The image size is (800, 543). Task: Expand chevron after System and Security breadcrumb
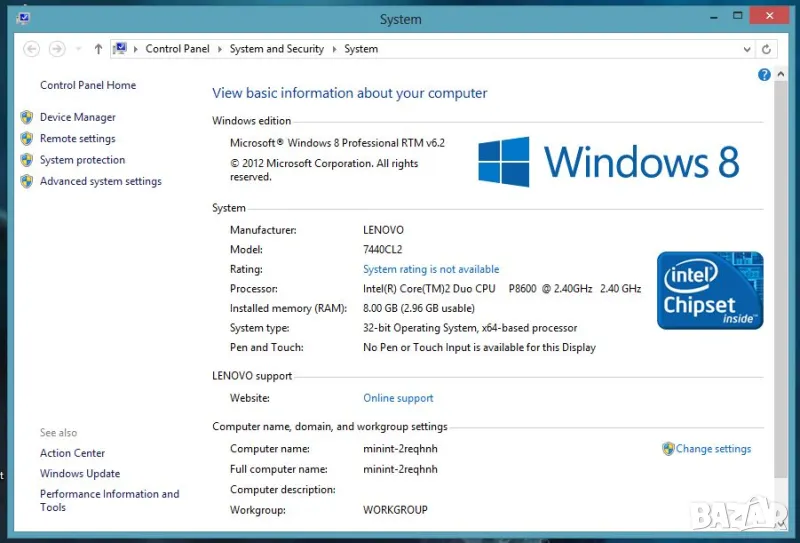pos(334,49)
